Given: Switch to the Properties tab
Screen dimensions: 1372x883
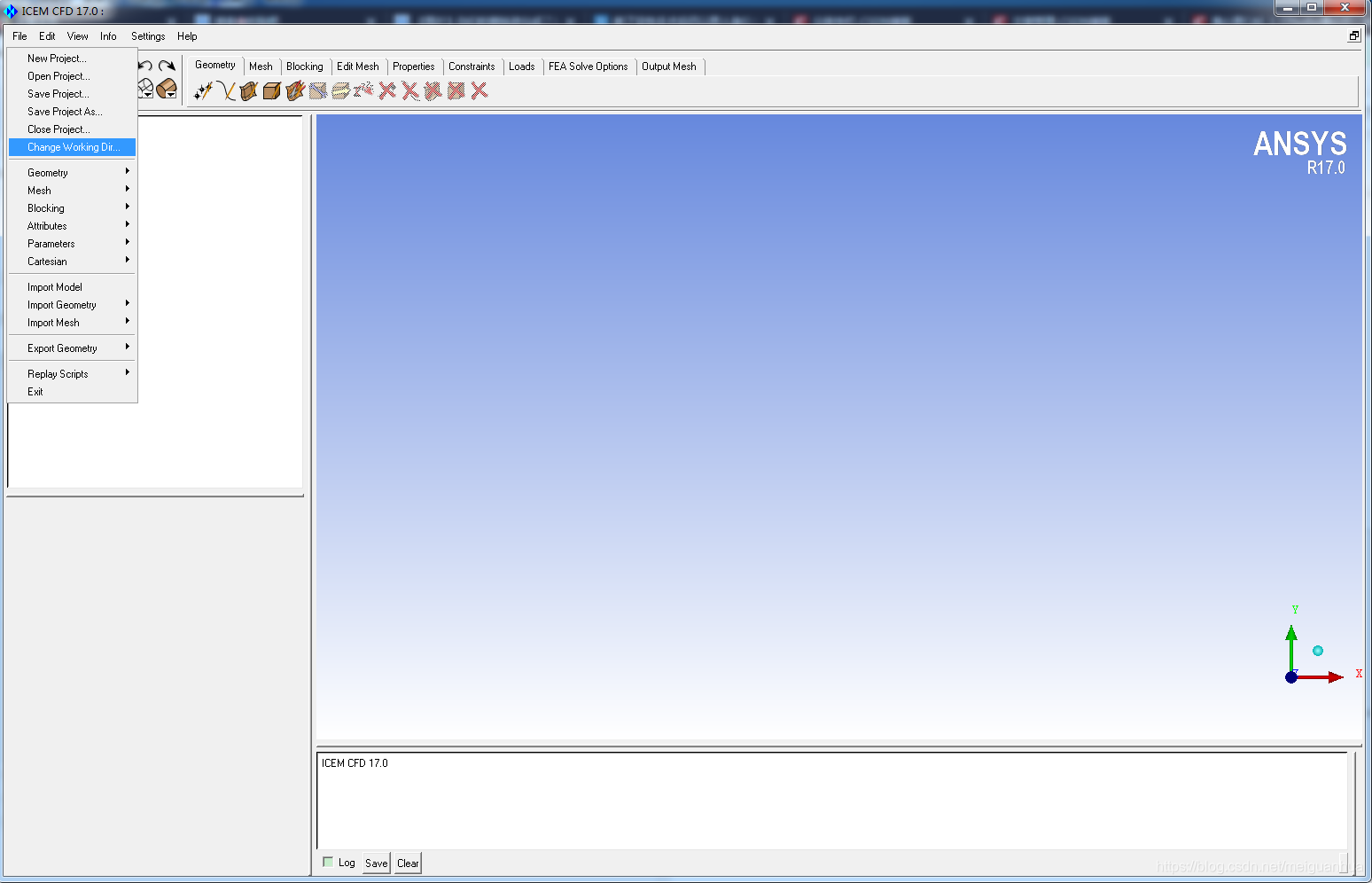Looking at the screenshot, I should click(x=414, y=66).
